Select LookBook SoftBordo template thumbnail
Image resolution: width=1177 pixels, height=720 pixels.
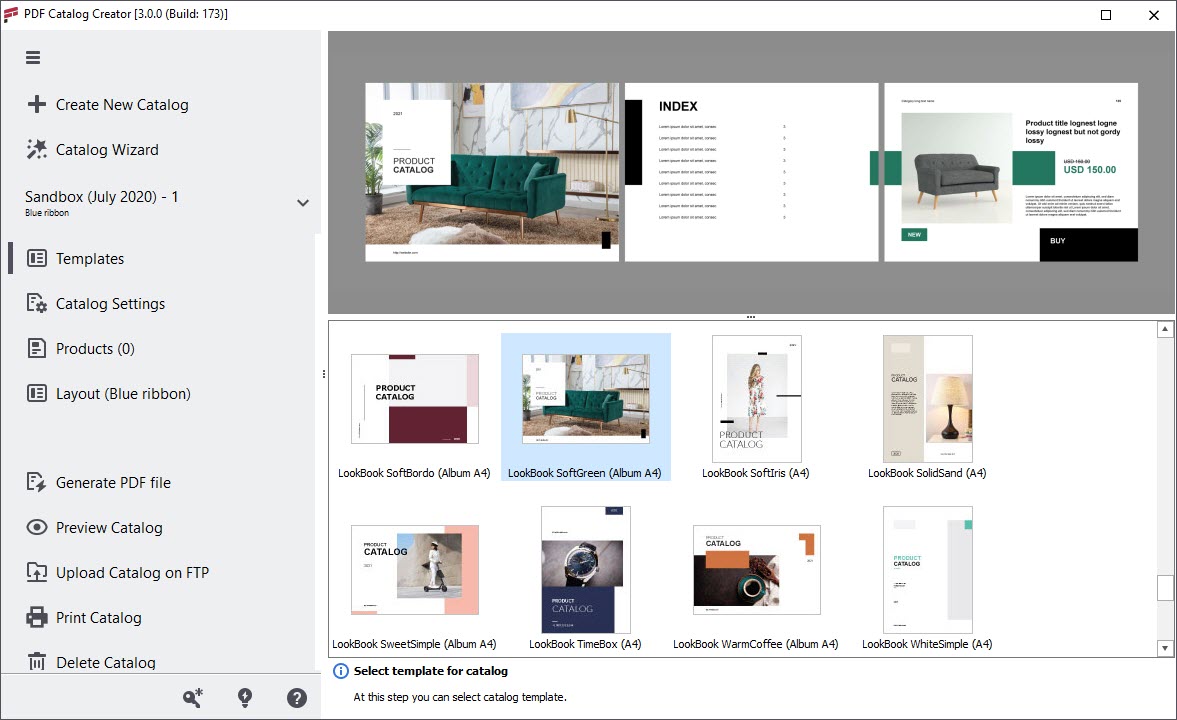click(x=415, y=398)
